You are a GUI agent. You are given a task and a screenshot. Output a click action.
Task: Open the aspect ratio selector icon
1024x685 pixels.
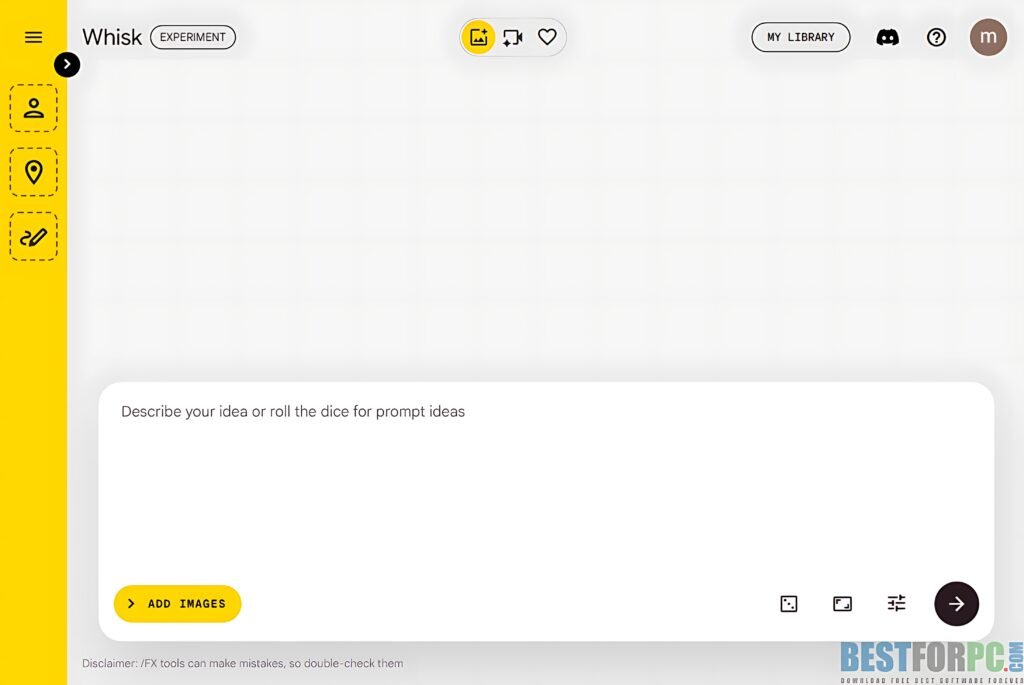(x=842, y=603)
